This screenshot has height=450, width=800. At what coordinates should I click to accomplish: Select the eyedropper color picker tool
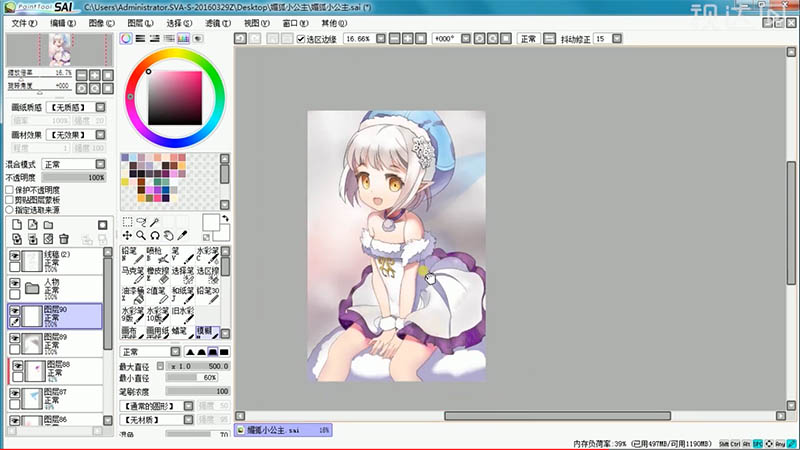182,235
